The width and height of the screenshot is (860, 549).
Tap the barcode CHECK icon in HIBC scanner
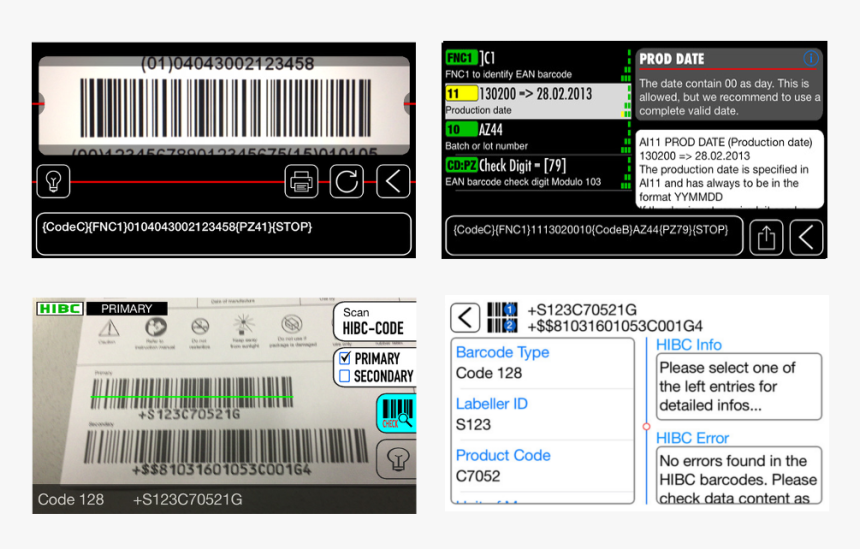point(396,413)
